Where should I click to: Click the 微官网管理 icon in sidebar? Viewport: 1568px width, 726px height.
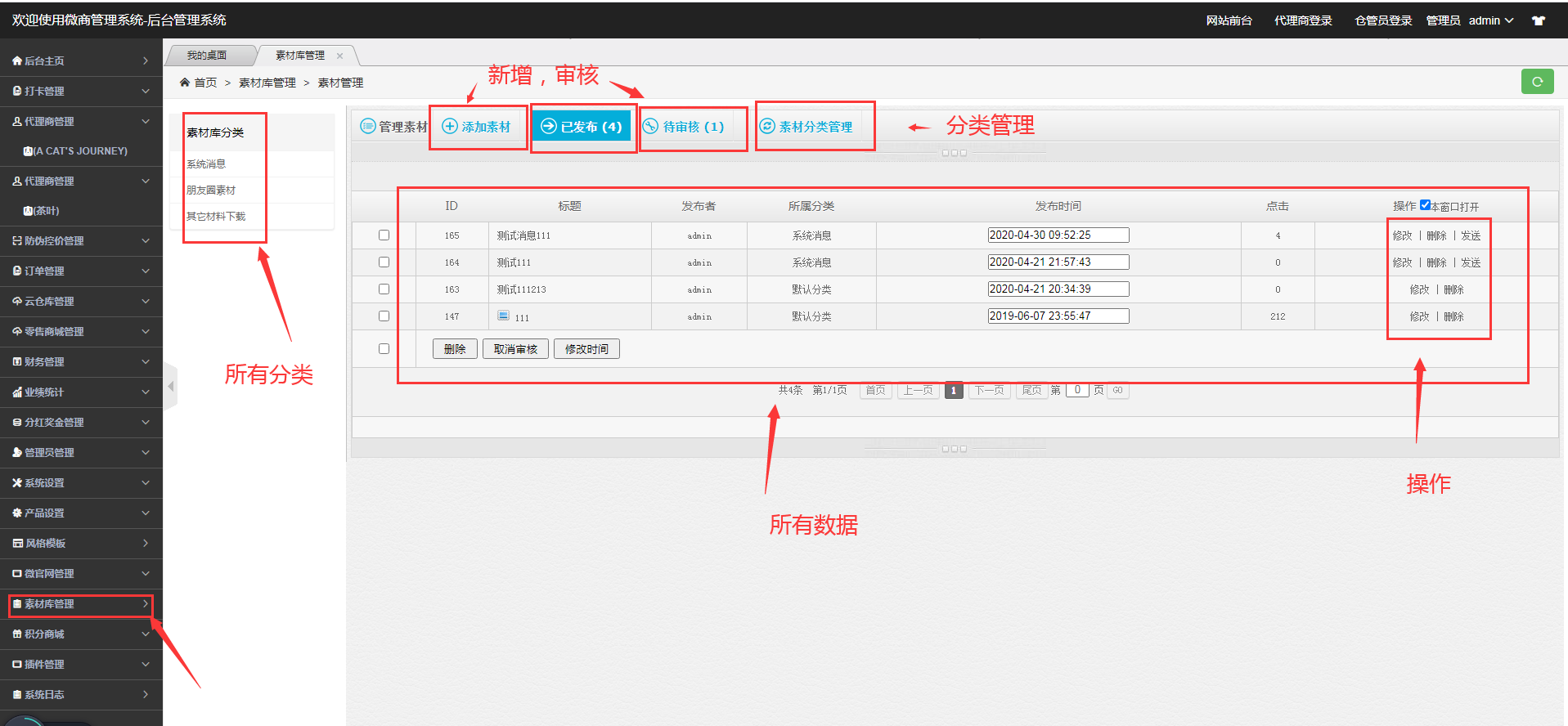(17, 573)
